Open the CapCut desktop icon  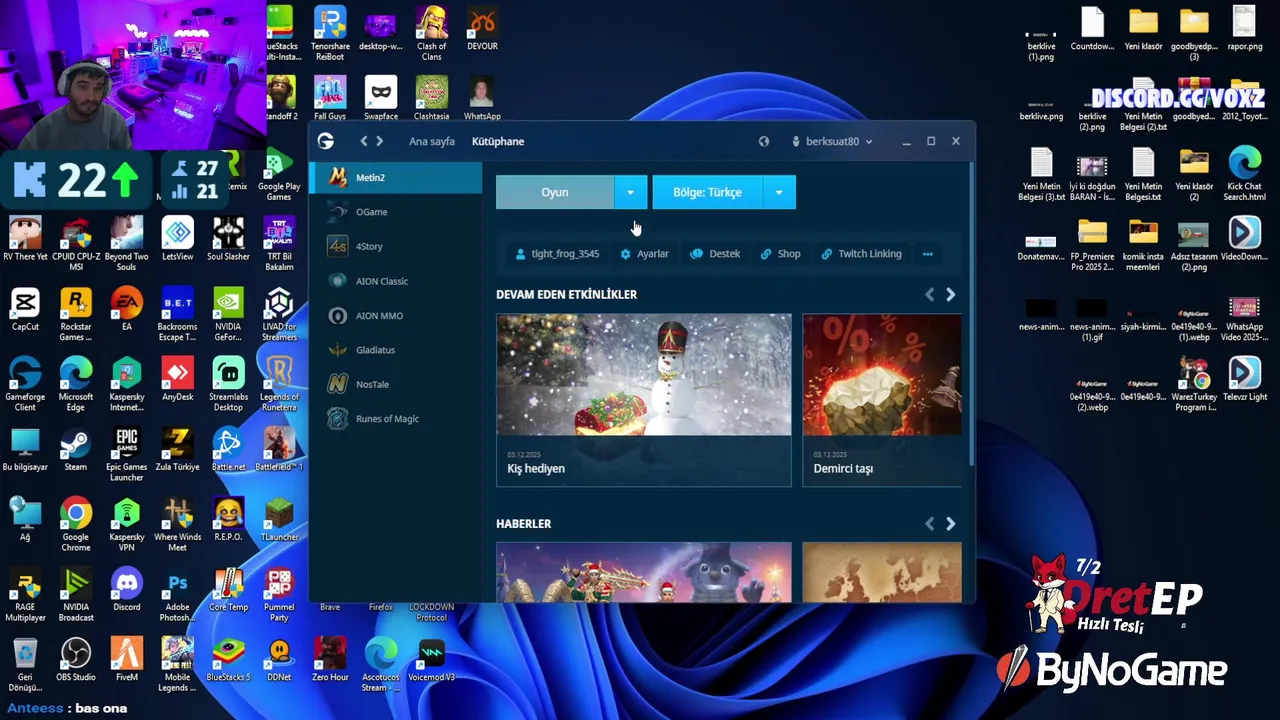click(25, 309)
